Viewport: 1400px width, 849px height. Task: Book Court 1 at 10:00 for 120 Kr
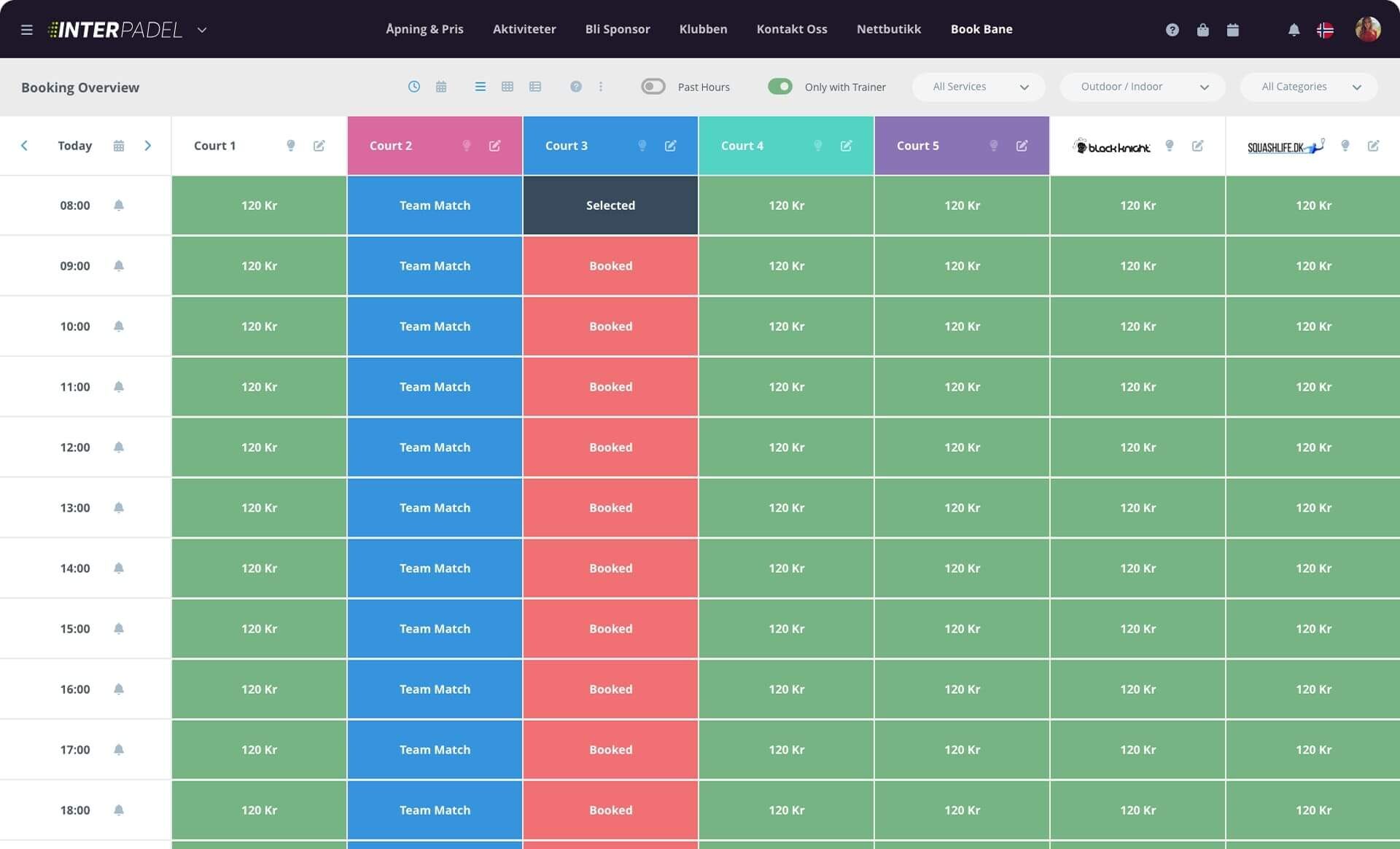[259, 326]
